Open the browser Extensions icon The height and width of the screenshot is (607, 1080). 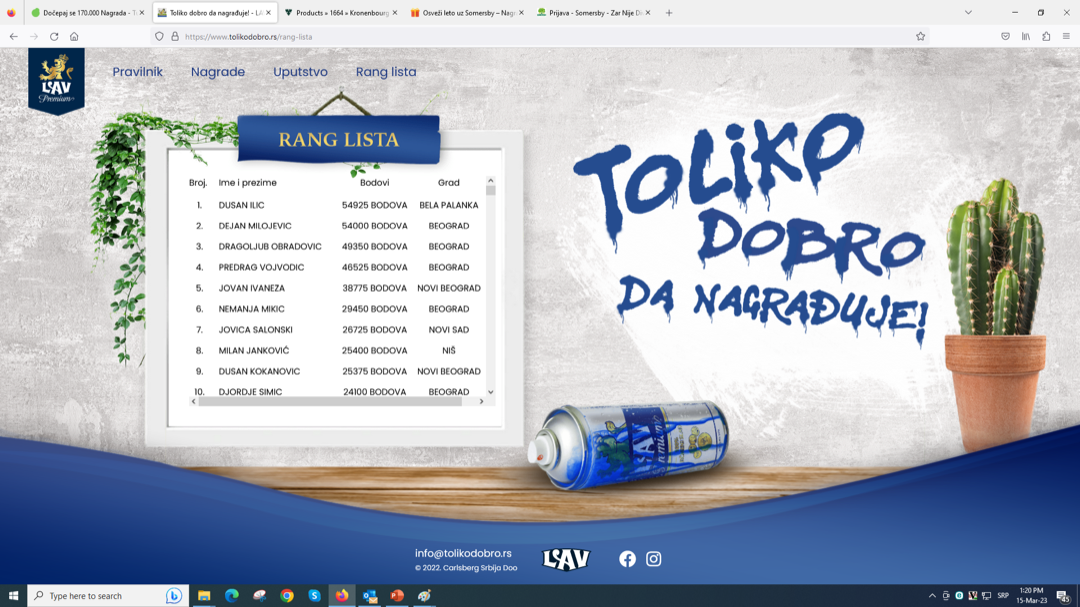pos(1046,36)
